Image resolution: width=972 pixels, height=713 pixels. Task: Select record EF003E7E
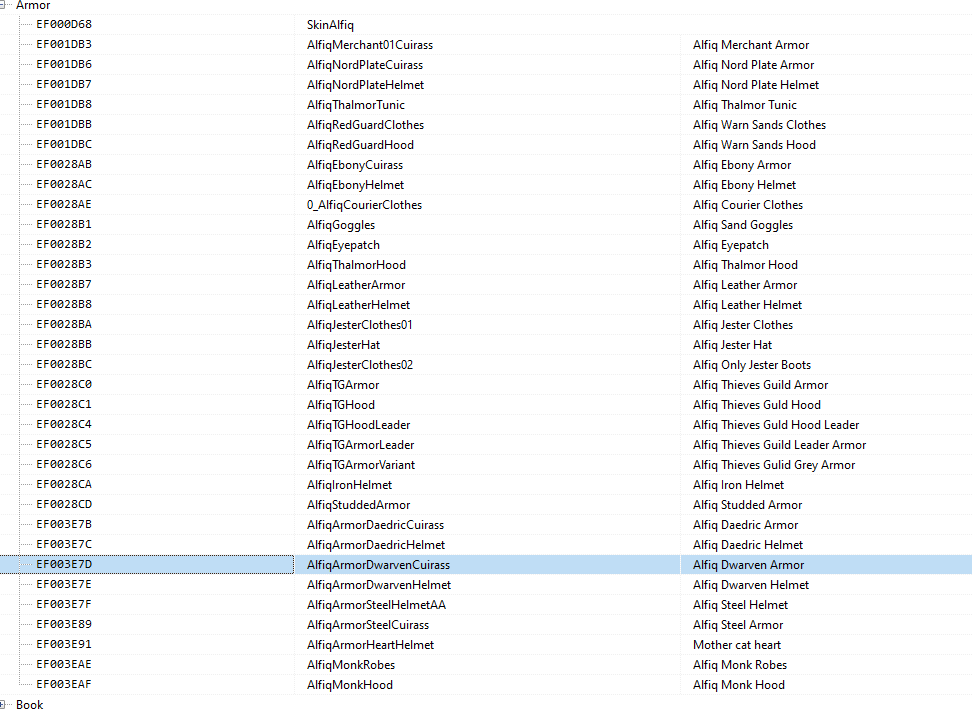pos(64,584)
